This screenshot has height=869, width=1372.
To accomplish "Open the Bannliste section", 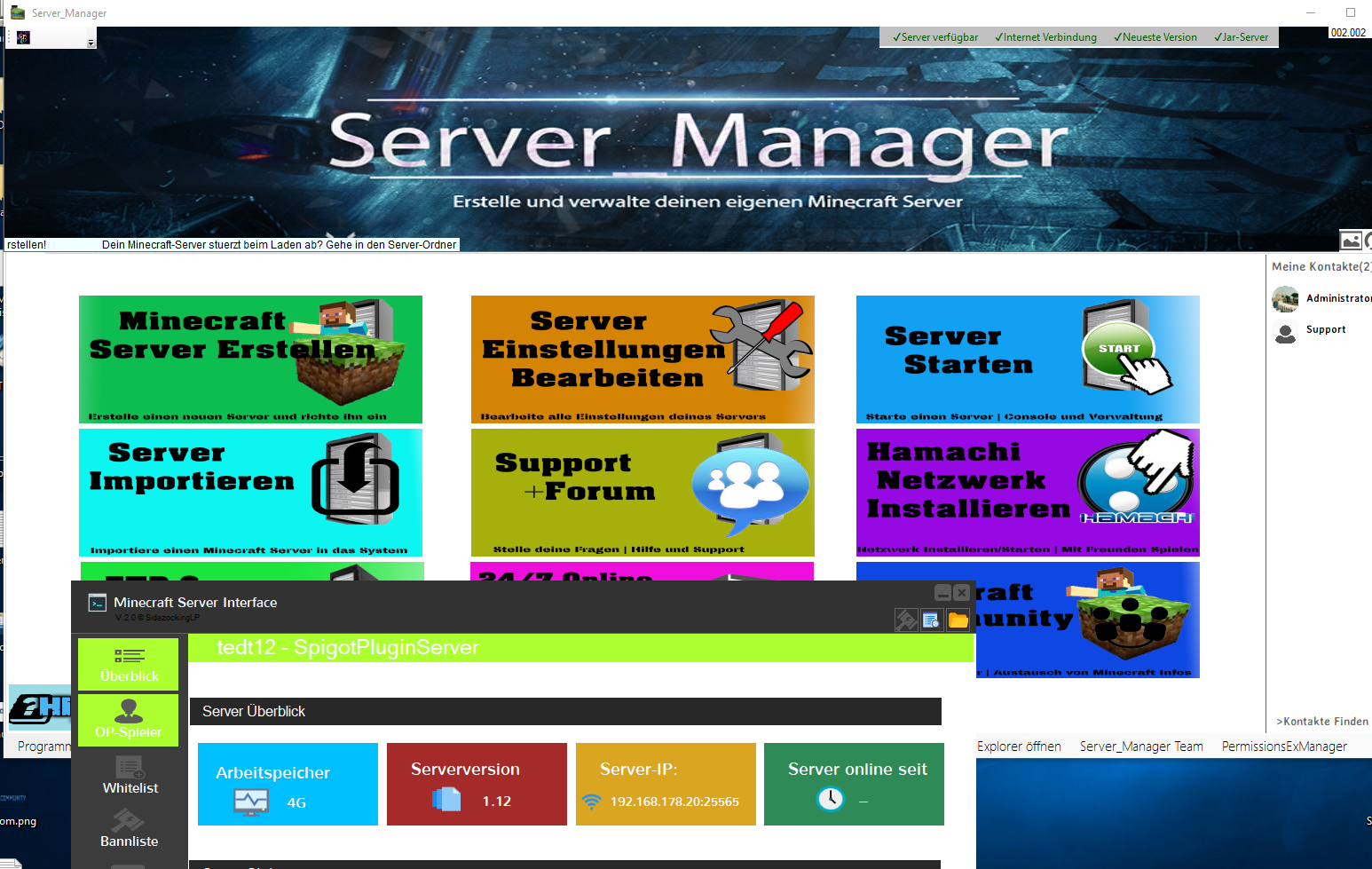I will coord(129,828).
